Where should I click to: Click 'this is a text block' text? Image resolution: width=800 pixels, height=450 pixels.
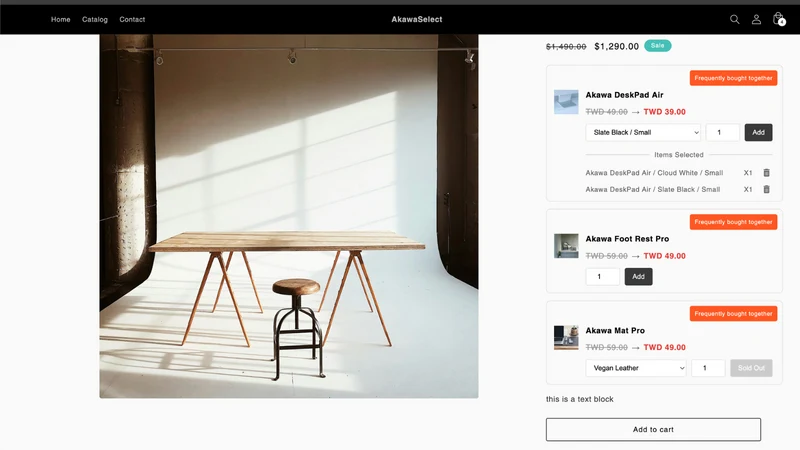pos(580,399)
